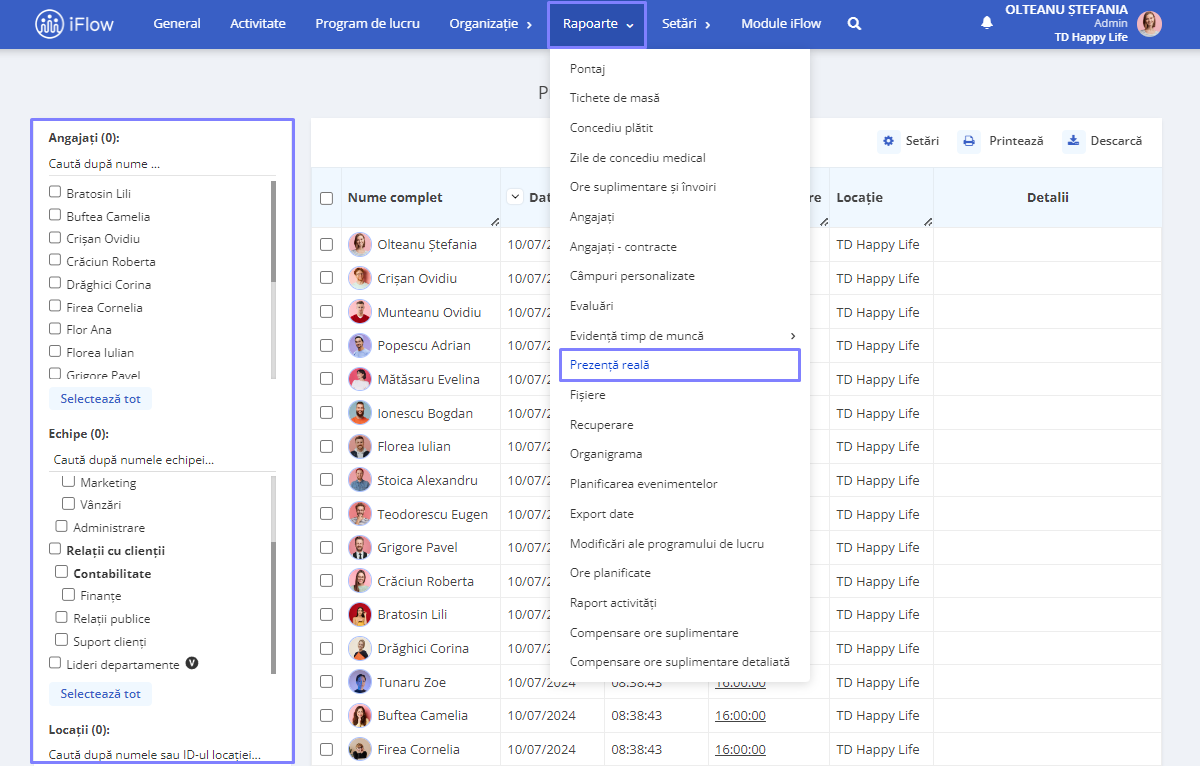Click the Descarcă download icon
The image size is (1200, 766).
coord(1073,141)
